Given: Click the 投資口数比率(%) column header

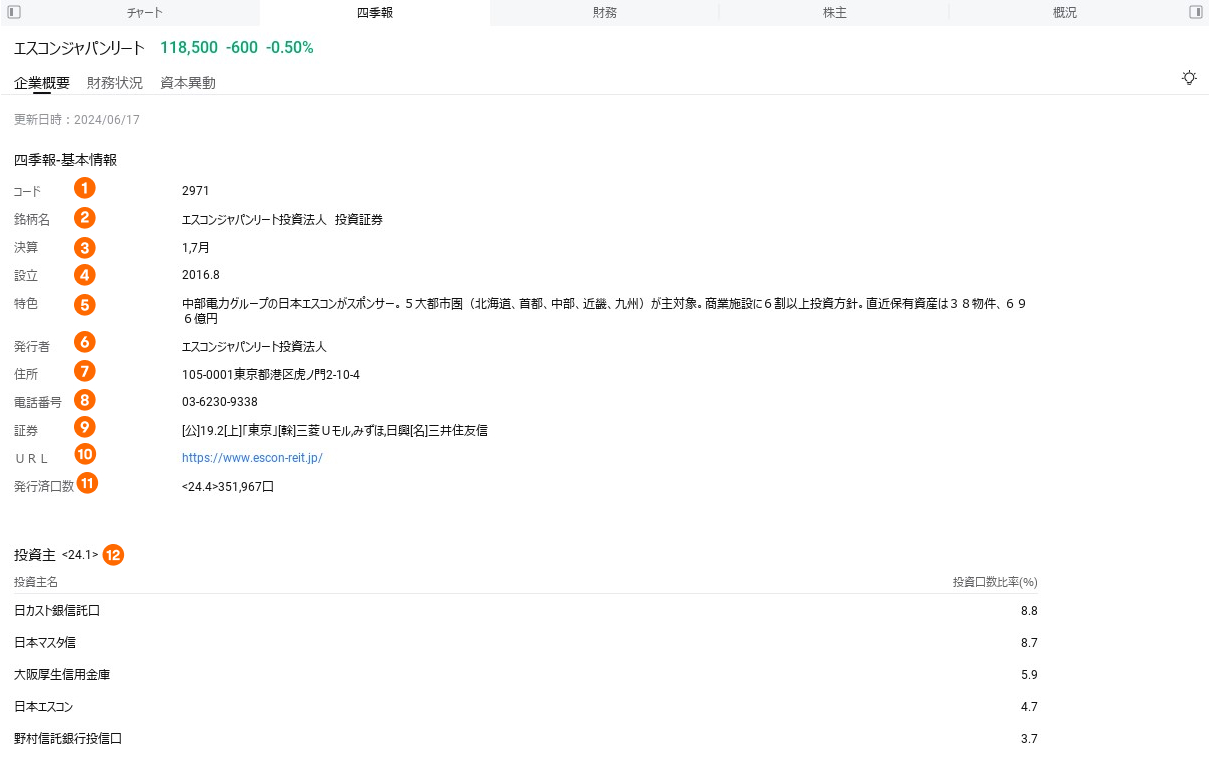Looking at the screenshot, I should point(995,582).
